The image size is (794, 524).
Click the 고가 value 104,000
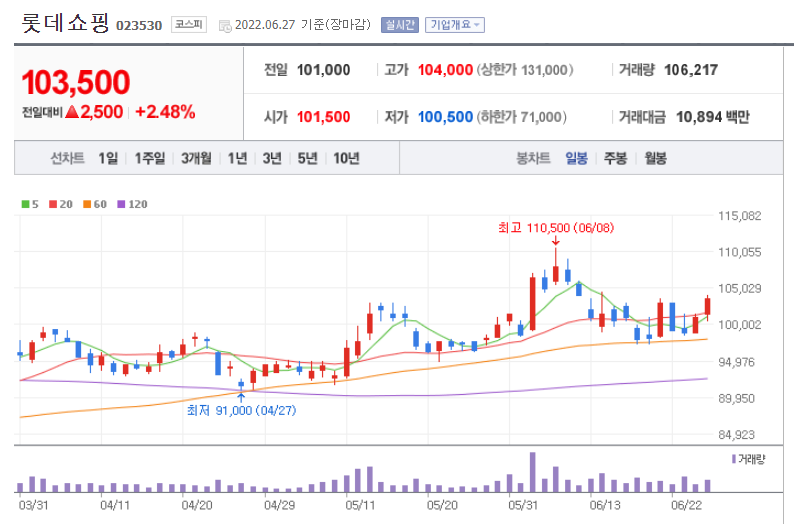445,70
